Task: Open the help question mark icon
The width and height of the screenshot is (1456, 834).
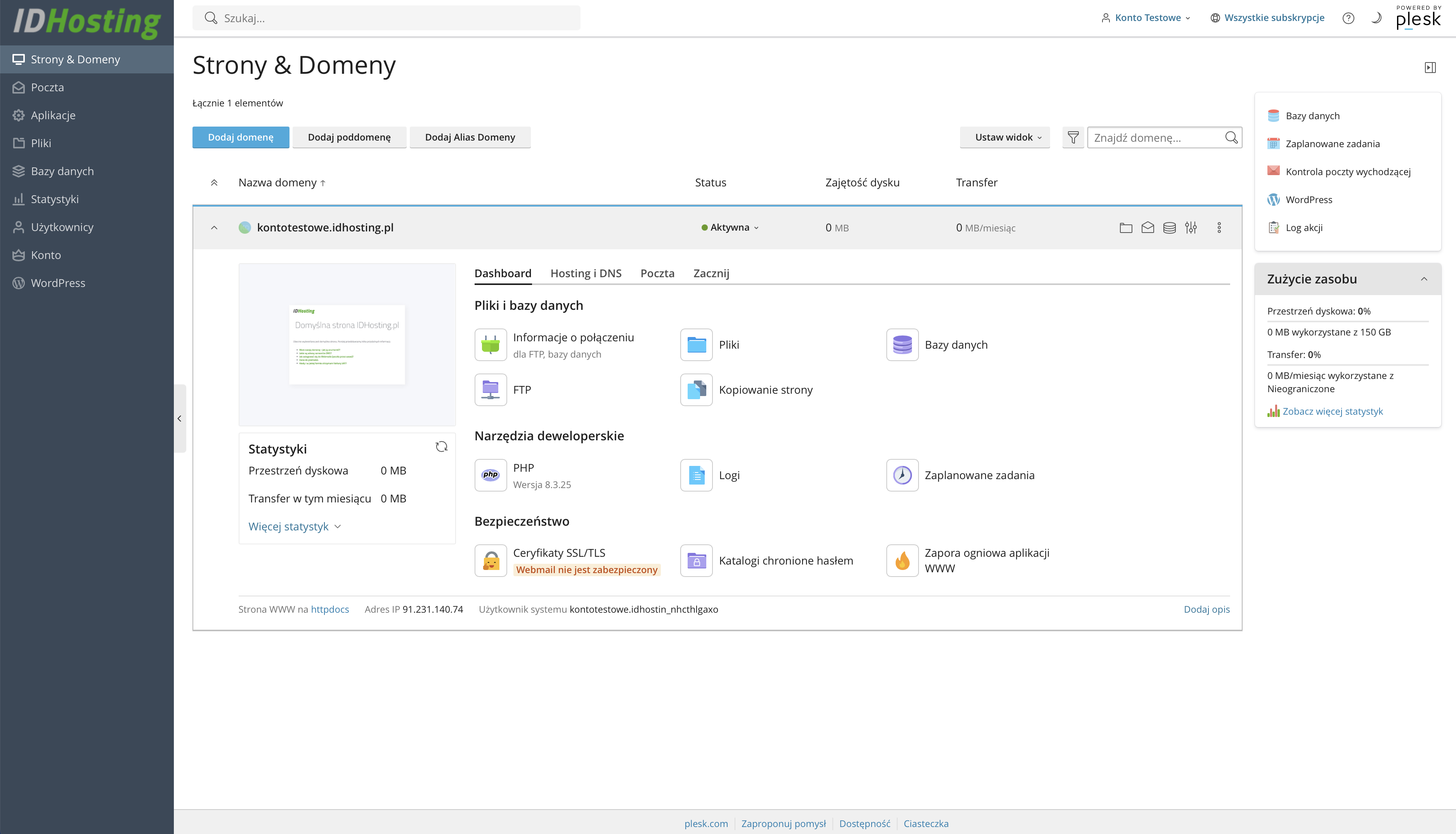Action: click(x=1349, y=18)
